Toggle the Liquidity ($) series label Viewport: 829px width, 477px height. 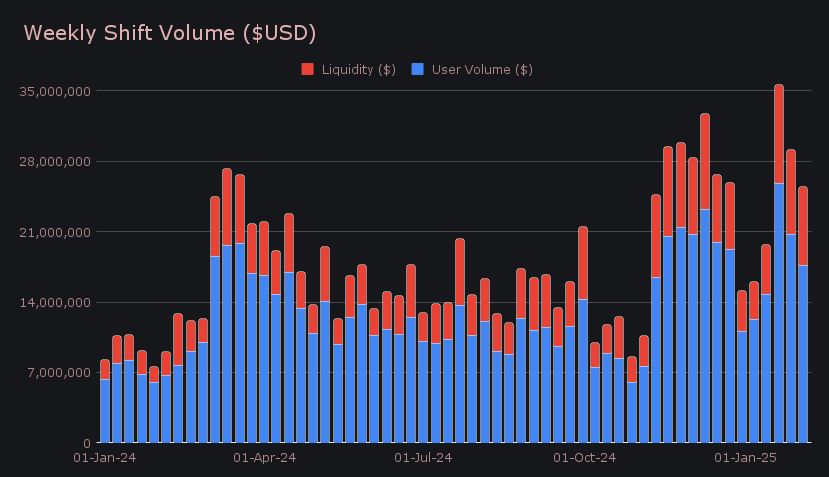pyautogui.click(x=358, y=69)
